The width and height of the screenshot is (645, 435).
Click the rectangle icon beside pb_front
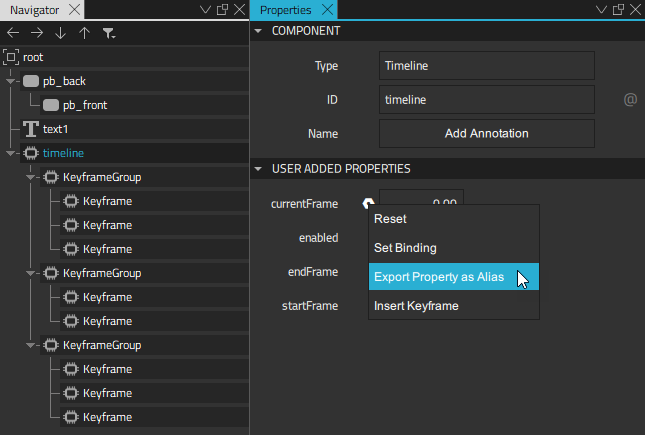pyautogui.click(x=51, y=105)
